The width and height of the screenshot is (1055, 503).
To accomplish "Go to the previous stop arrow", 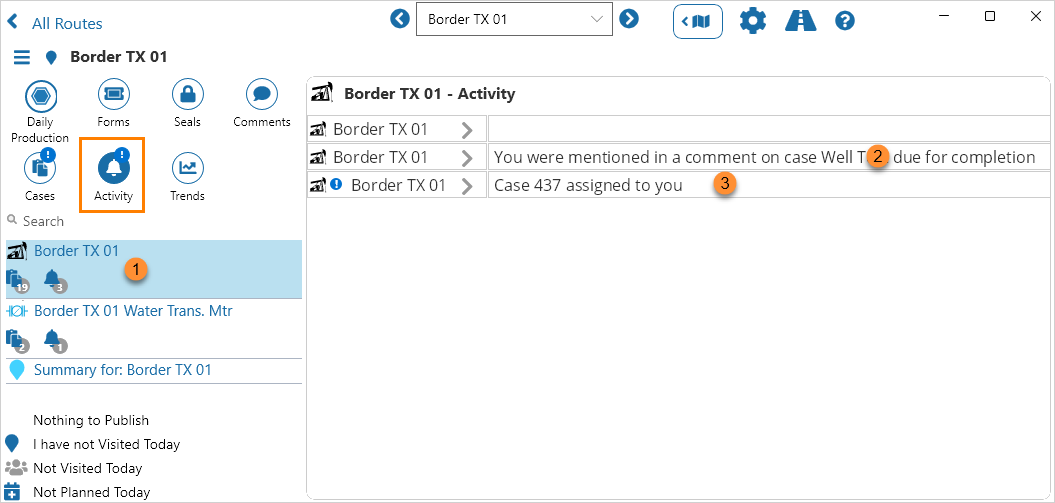I will (x=400, y=18).
